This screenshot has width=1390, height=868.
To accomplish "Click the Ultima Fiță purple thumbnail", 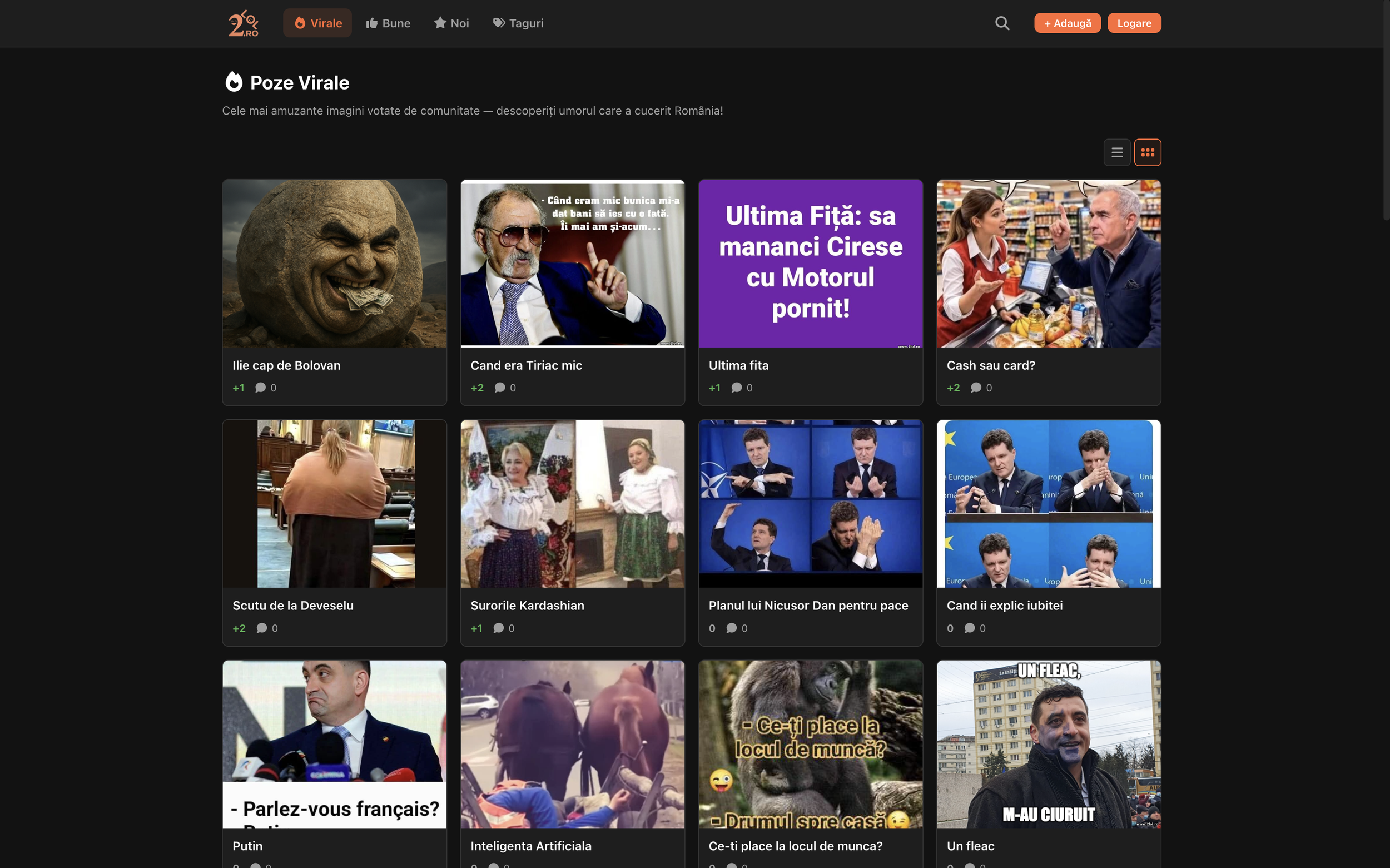I will tap(810, 263).
